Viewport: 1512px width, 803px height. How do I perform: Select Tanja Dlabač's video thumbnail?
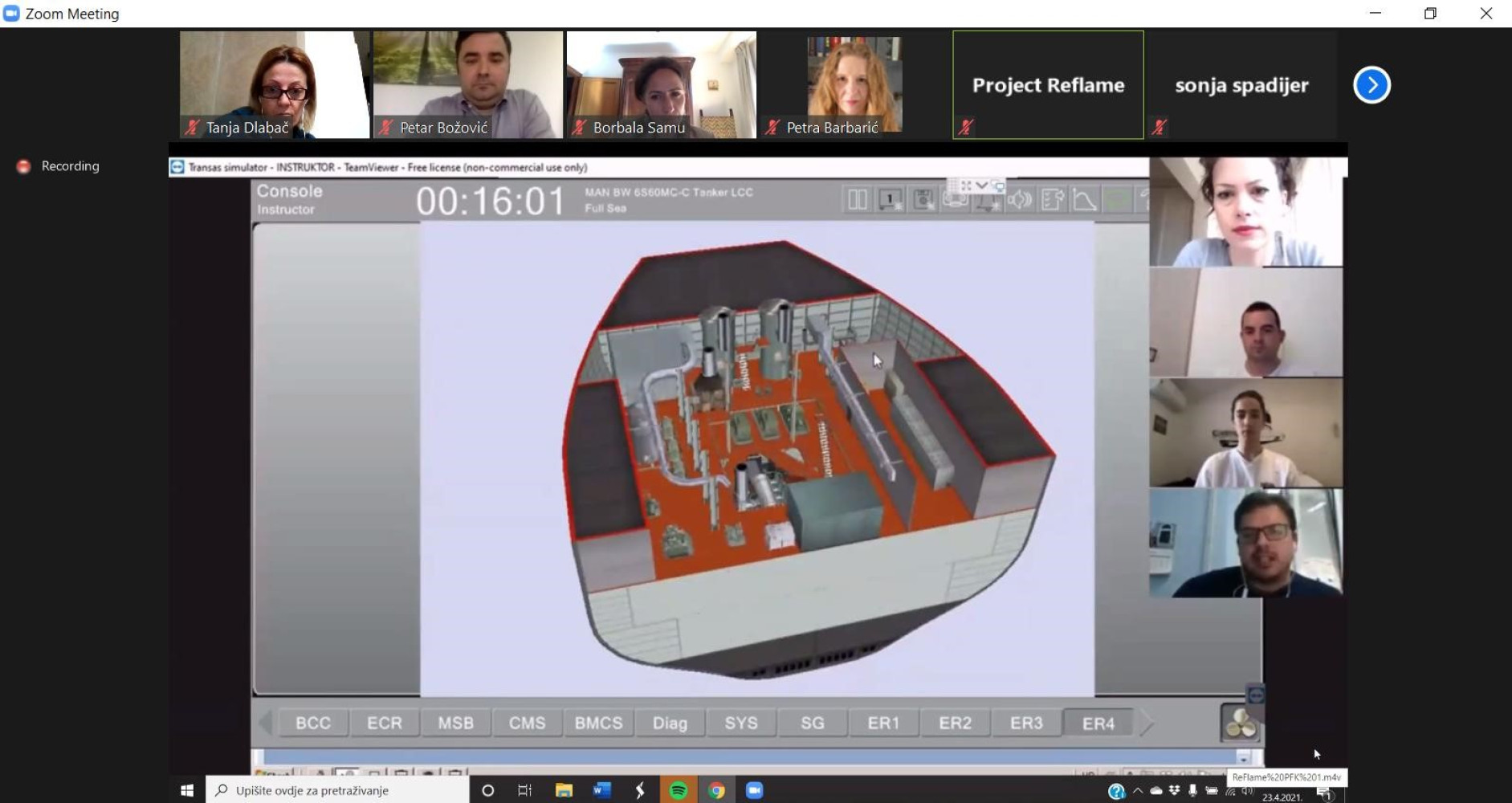[x=274, y=84]
